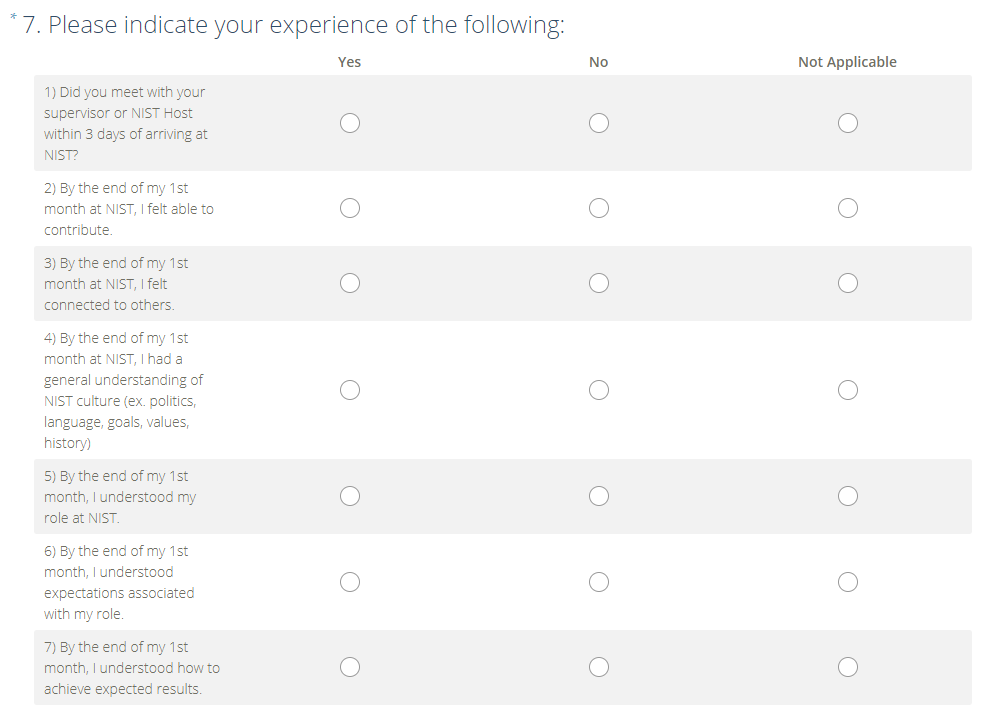This screenshot has height=719, width=985.
Task: Choose Not Applicable for felt connected to others
Action: click(x=848, y=283)
